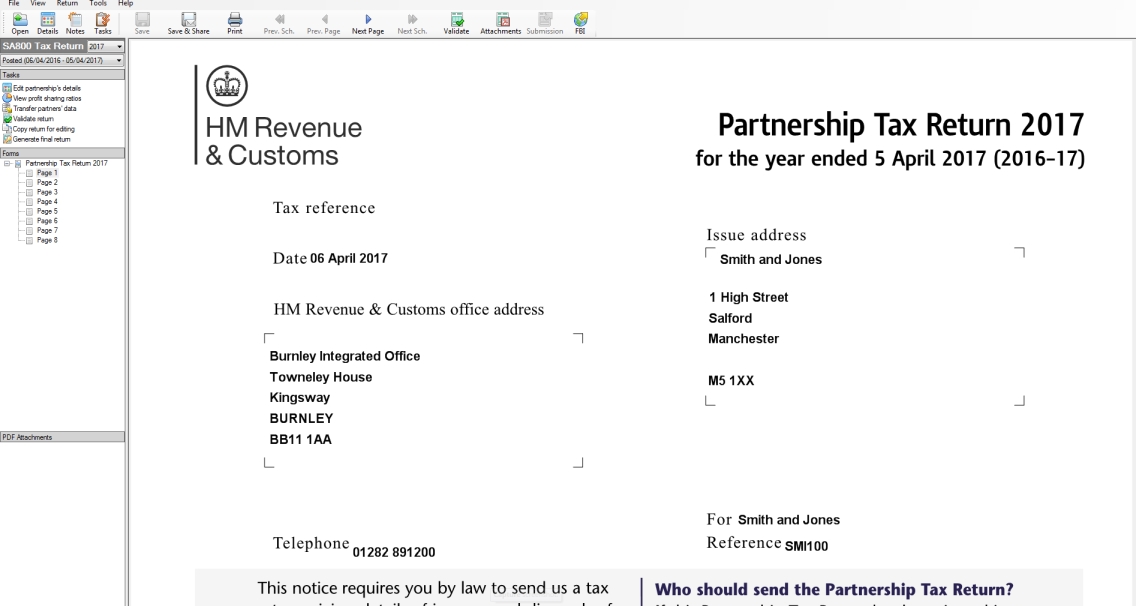The height and width of the screenshot is (606, 1136).
Task: Print the tax return
Action: pyautogui.click(x=235, y=22)
